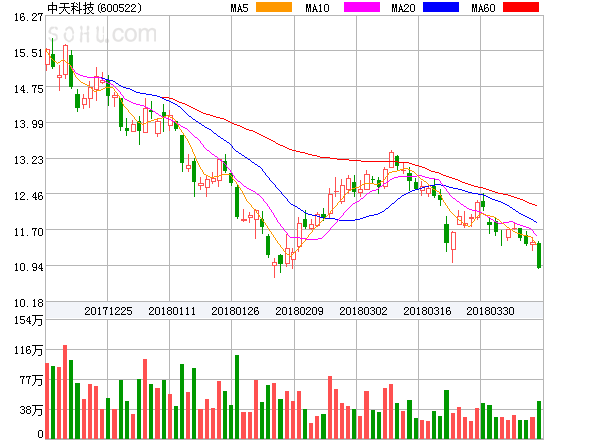Click the 16.27 price axis label
600x440 pixels.
(28, 17)
